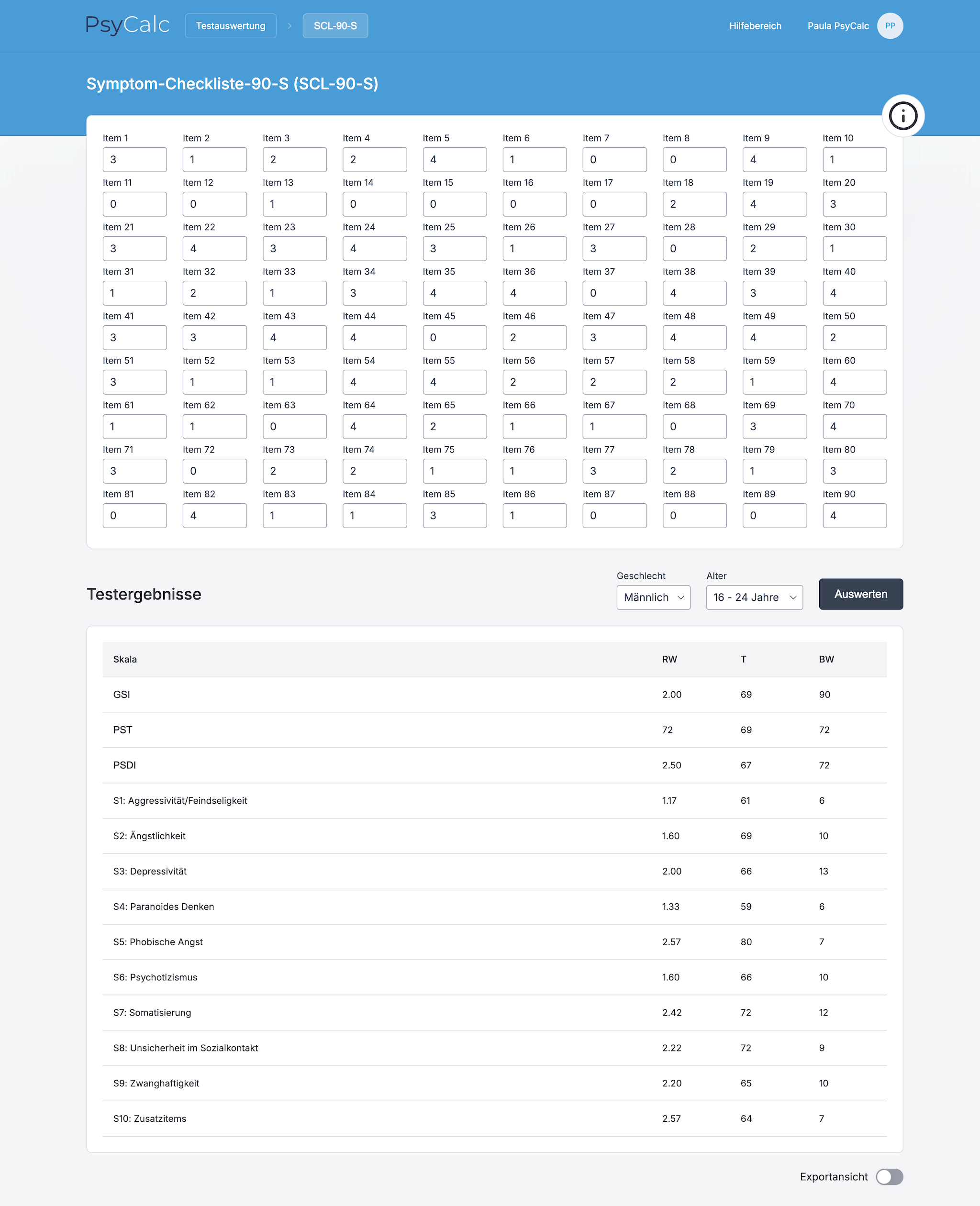Image resolution: width=980 pixels, height=1206 pixels.
Task: Click the PsyCalc logo
Action: 128,25
